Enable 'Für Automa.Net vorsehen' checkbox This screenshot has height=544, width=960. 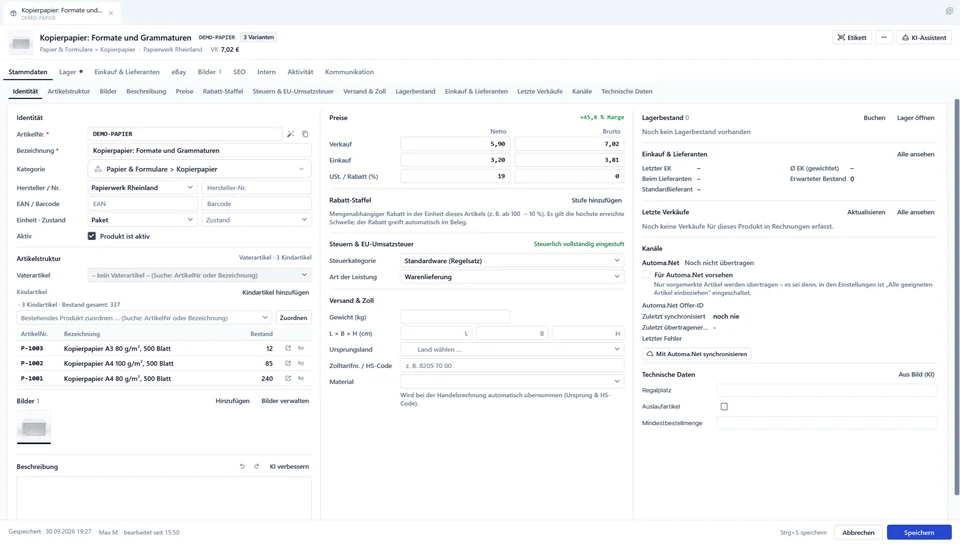[646, 275]
